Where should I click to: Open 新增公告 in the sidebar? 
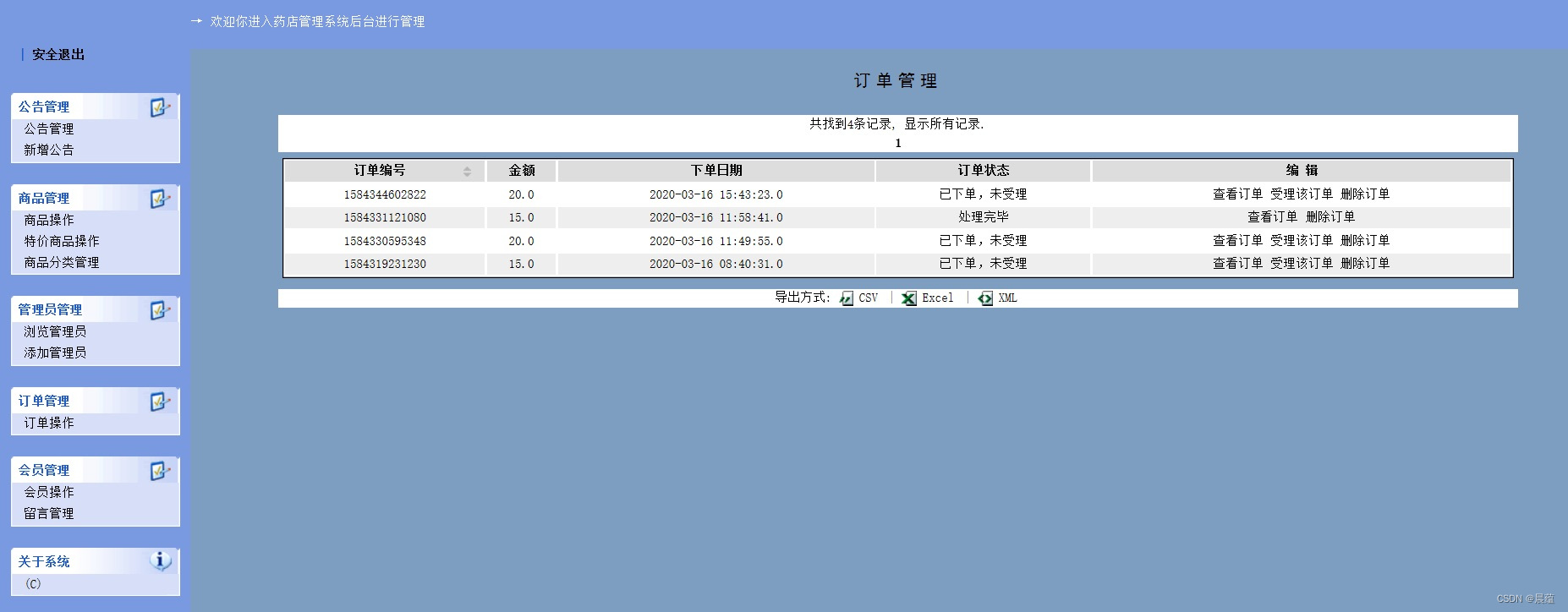tap(49, 150)
